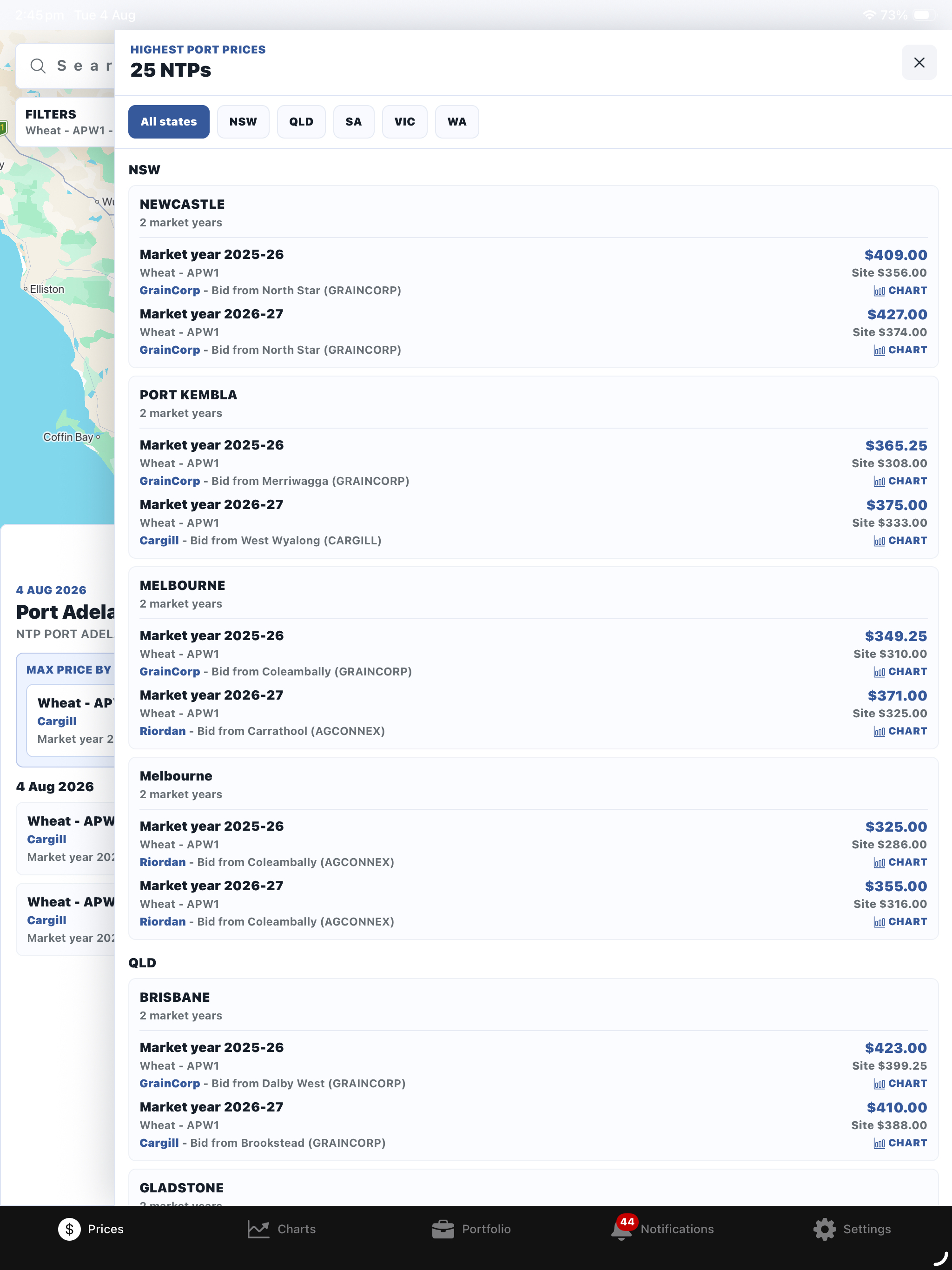Tap Cargill in the MAX PRICE card
Image resolution: width=952 pixels, height=1270 pixels.
[x=57, y=721]
